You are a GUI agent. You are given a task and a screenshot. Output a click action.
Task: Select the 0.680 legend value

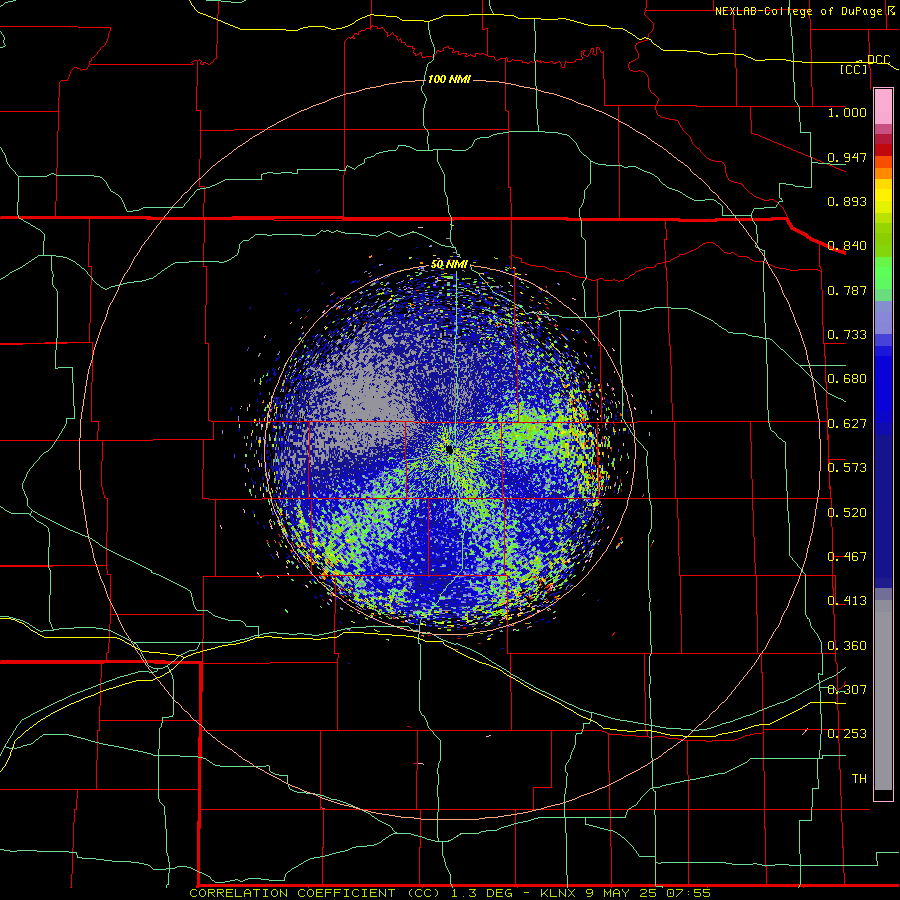pos(847,379)
